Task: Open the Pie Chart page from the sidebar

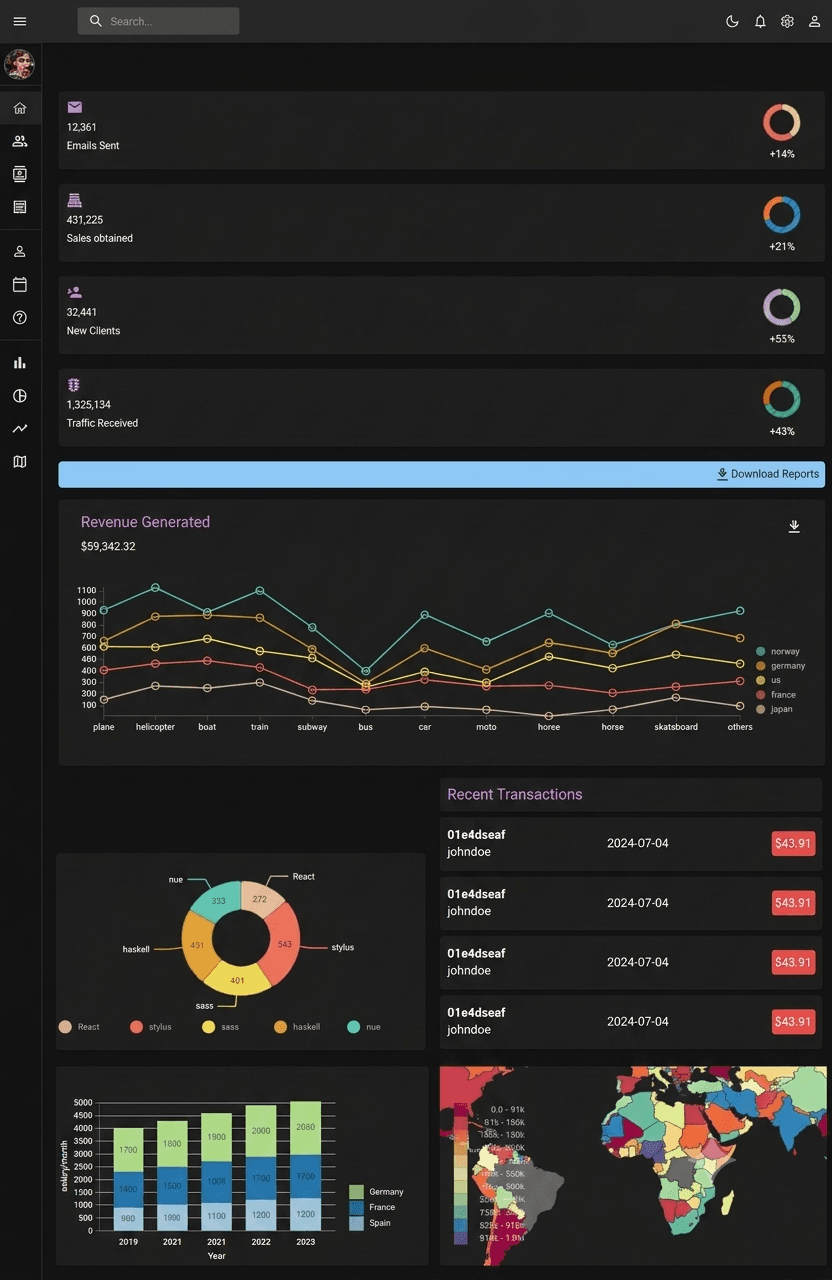Action: (20, 395)
